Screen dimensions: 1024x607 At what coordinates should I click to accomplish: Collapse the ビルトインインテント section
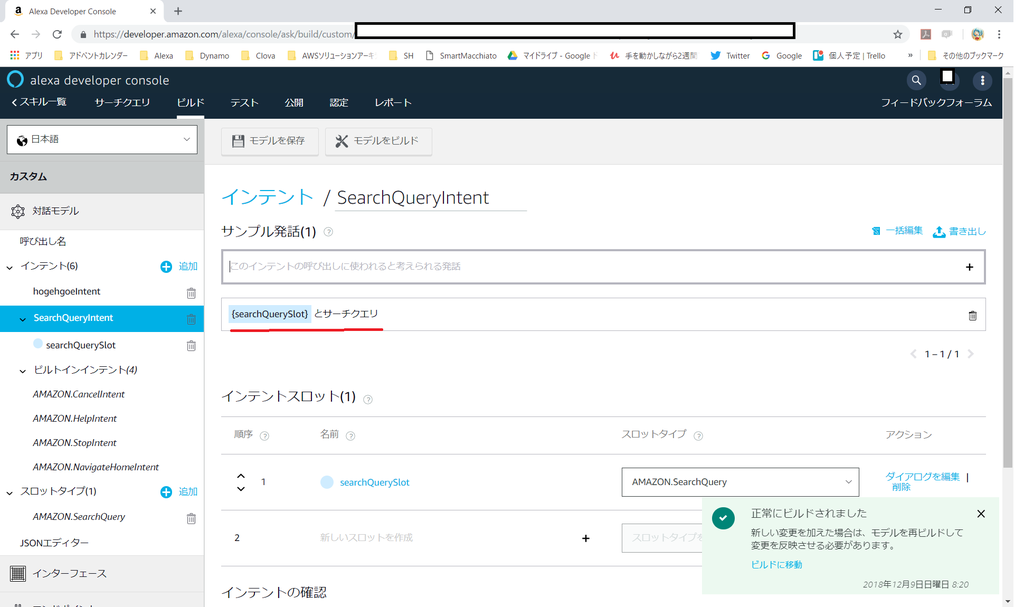[22, 369]
